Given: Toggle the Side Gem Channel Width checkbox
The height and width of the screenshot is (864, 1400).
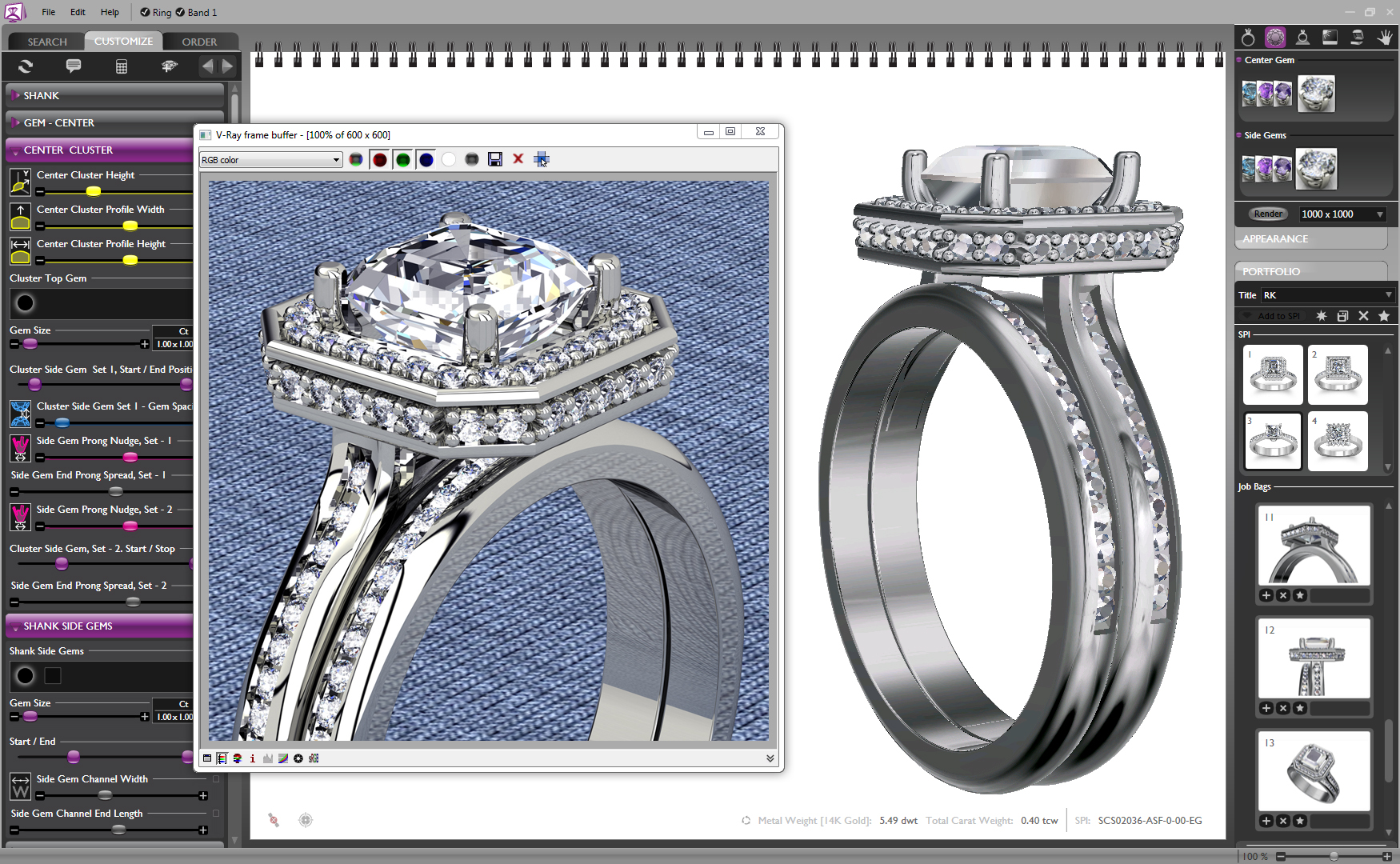Looking at the screenshot, I should tap(215, 778).
